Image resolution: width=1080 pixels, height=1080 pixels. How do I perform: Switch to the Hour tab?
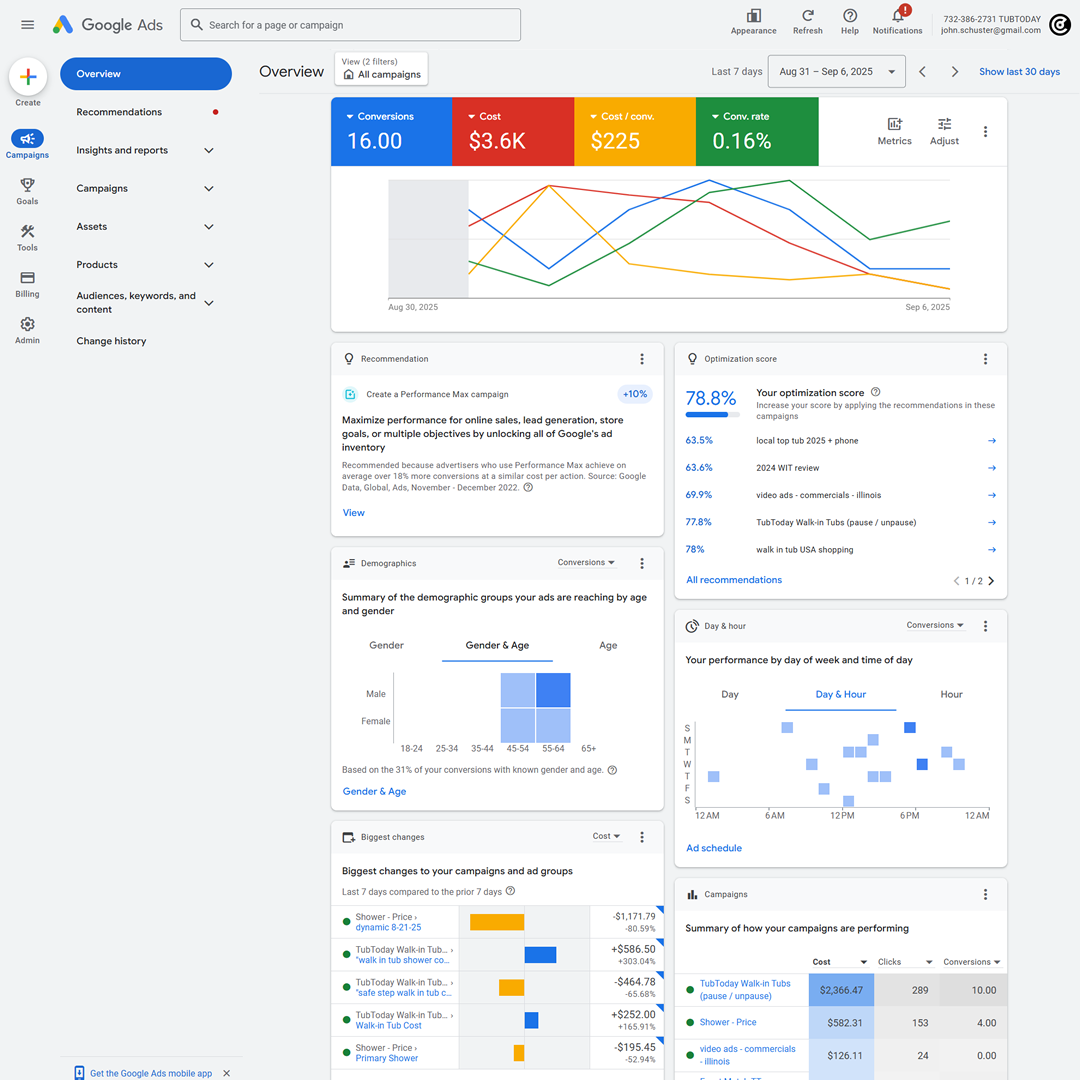click(x=951, y=694)
